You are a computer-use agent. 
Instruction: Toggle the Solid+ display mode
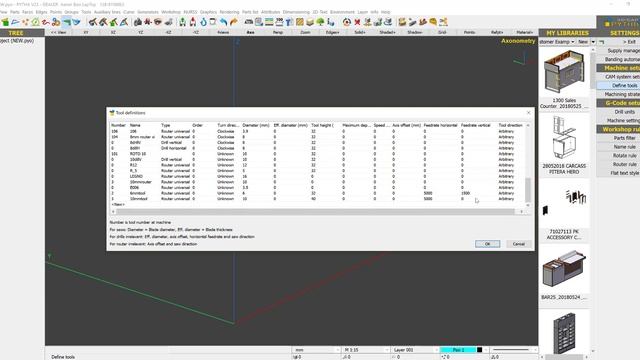point(360,32)
